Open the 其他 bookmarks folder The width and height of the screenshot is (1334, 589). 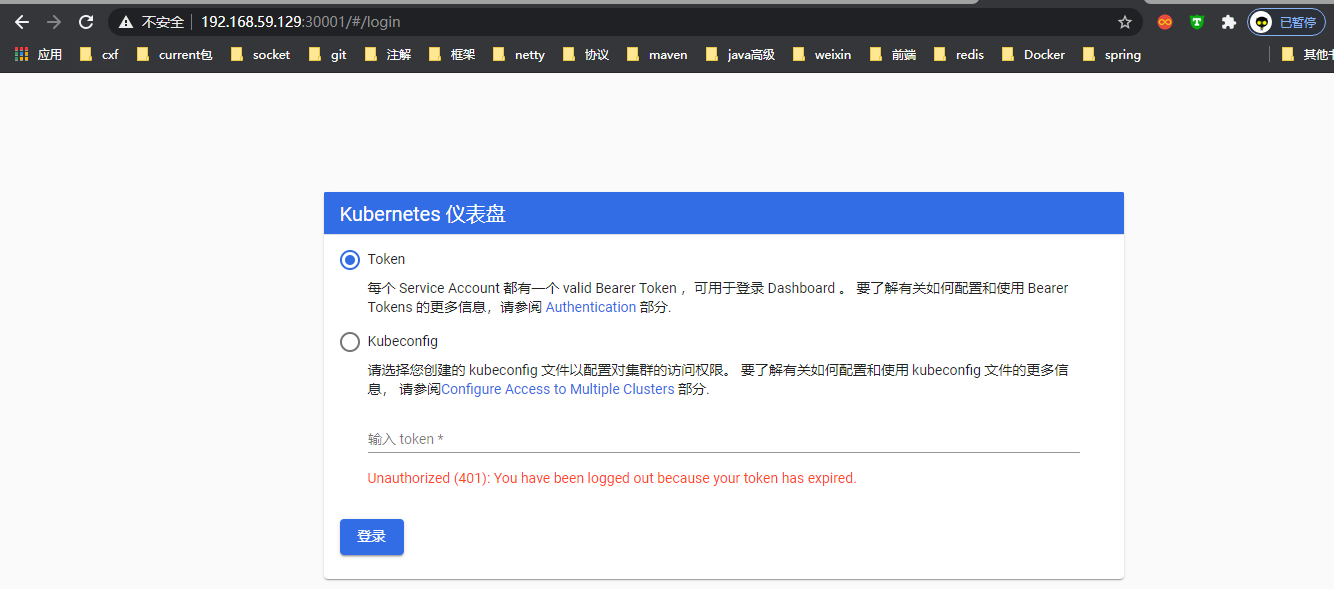coord(1307,55)
